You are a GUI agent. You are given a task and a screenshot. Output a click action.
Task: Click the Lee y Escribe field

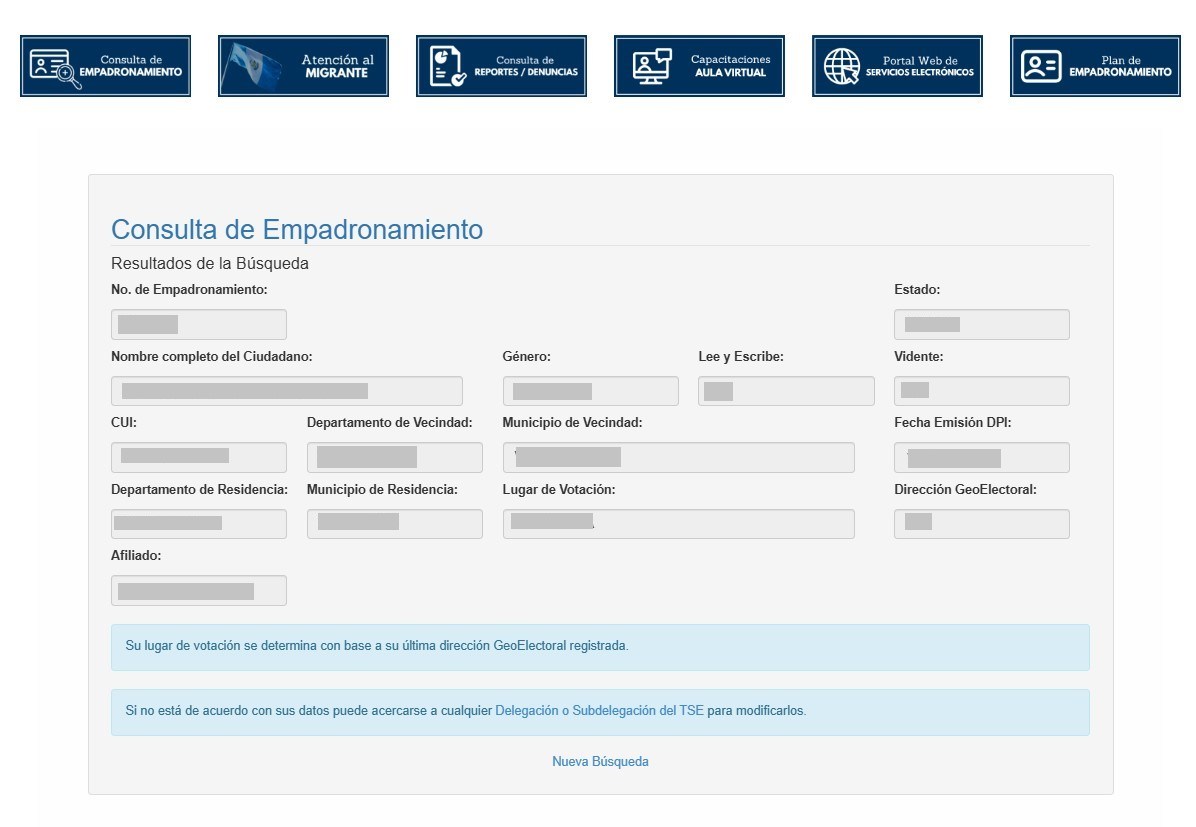[786, 391]
